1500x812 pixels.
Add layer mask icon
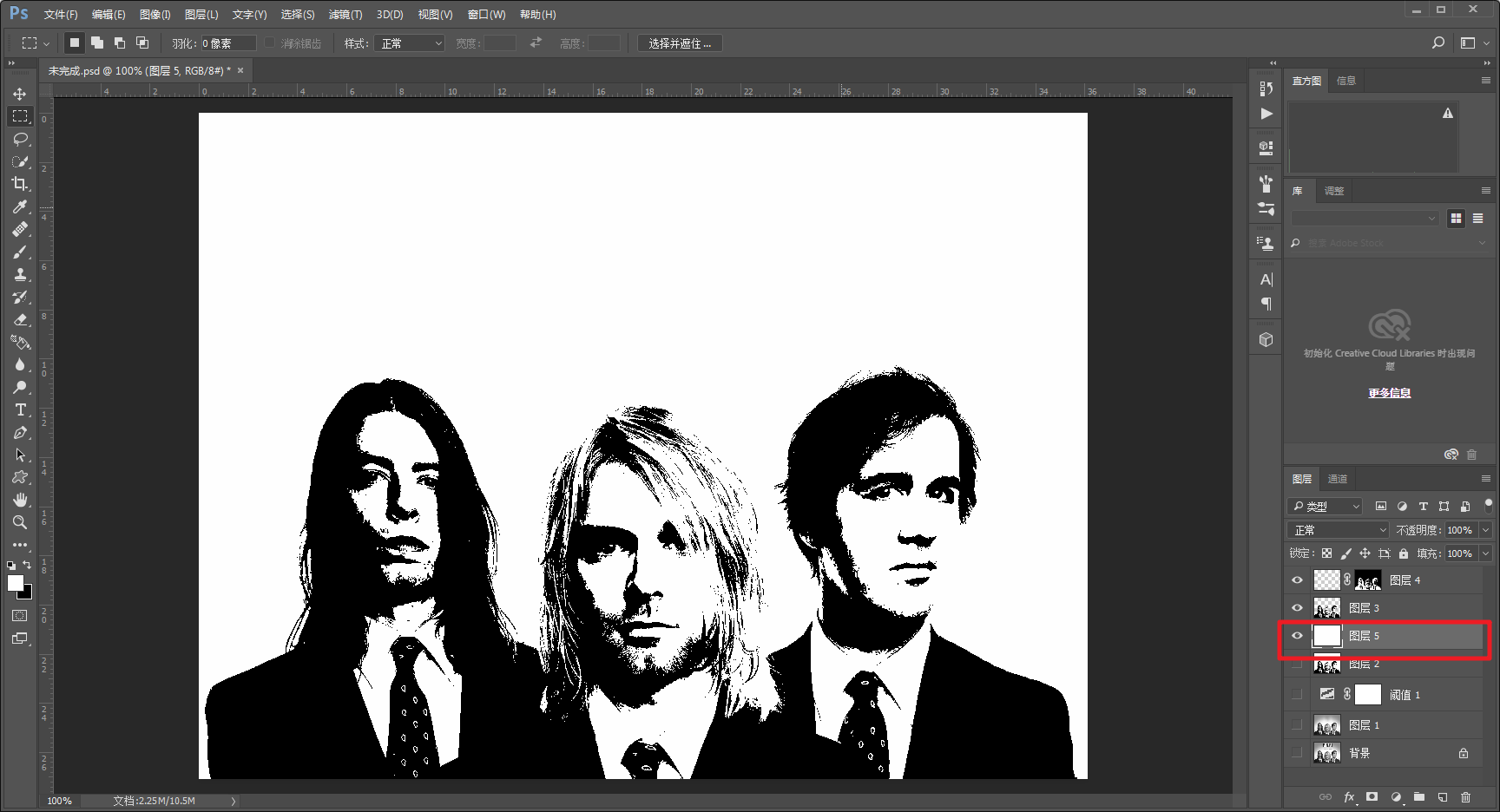1372,796
